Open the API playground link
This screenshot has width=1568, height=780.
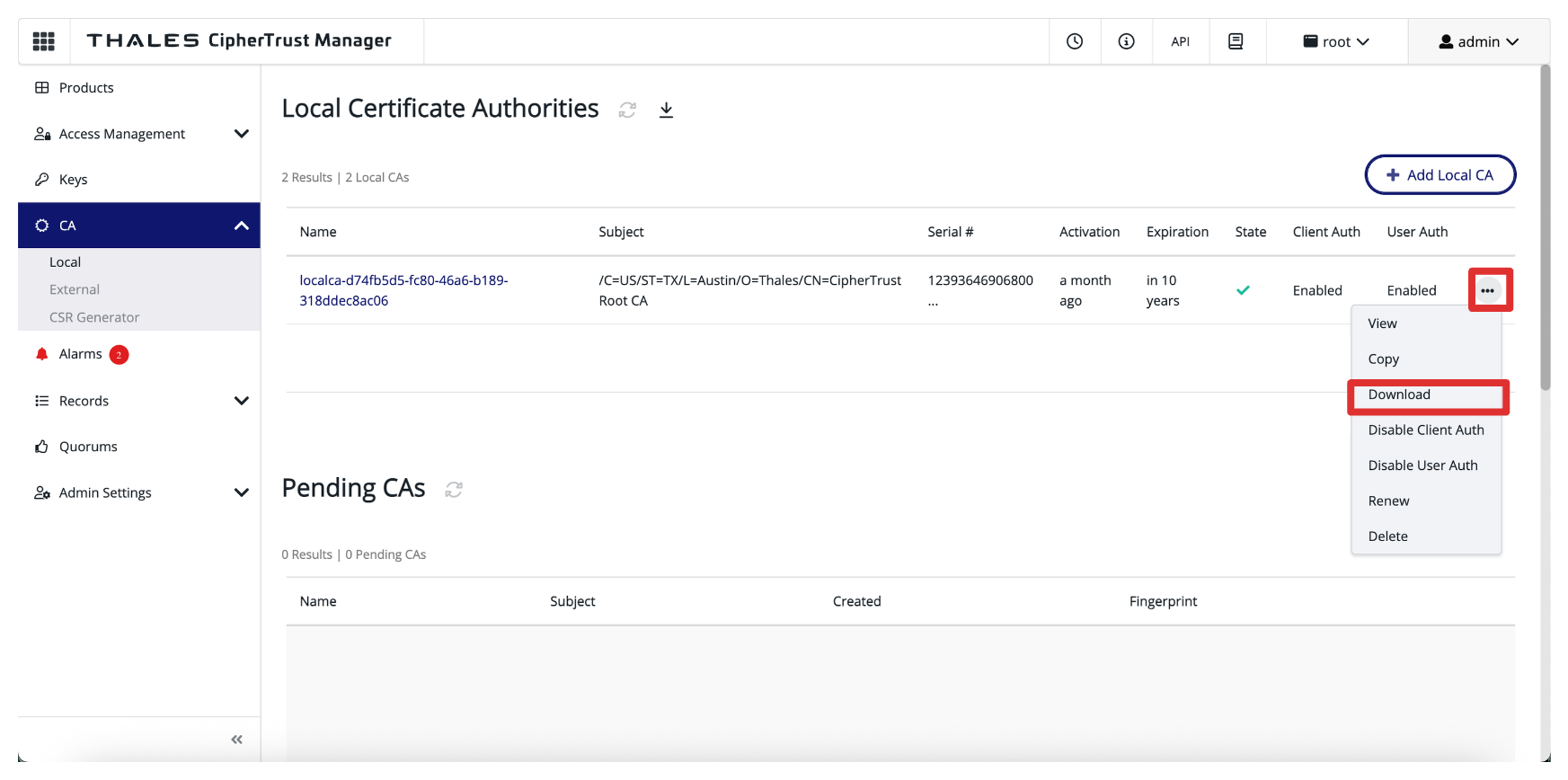tap(1180, 41)
